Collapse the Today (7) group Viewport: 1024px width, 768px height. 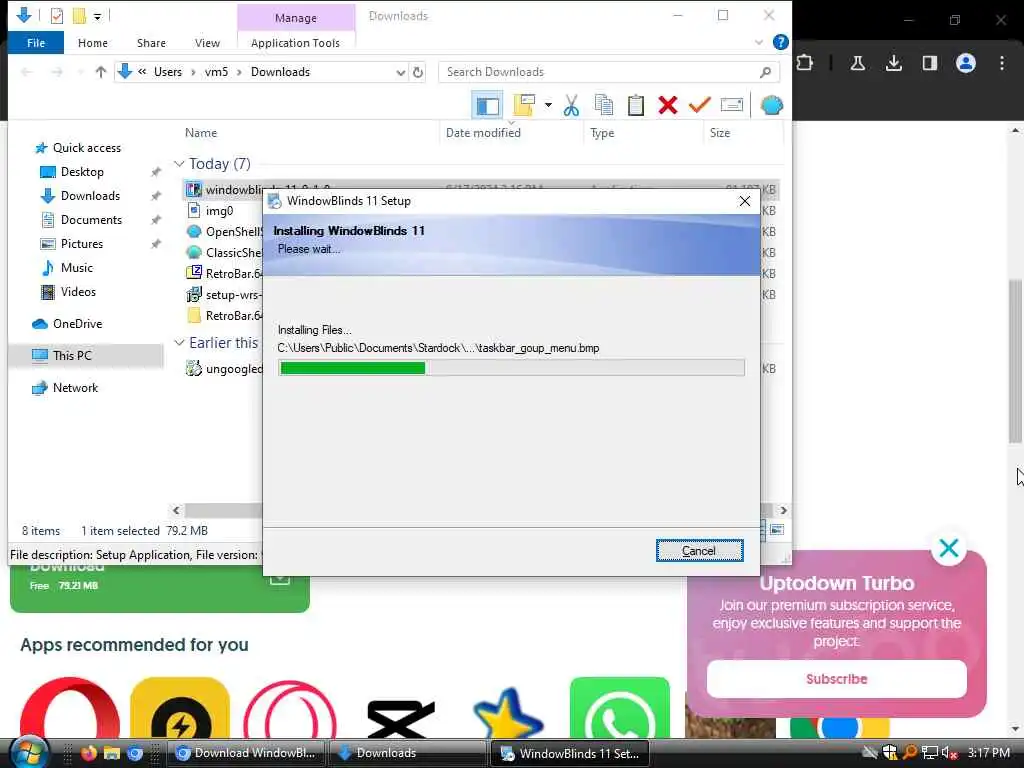(x=178, y=164)
